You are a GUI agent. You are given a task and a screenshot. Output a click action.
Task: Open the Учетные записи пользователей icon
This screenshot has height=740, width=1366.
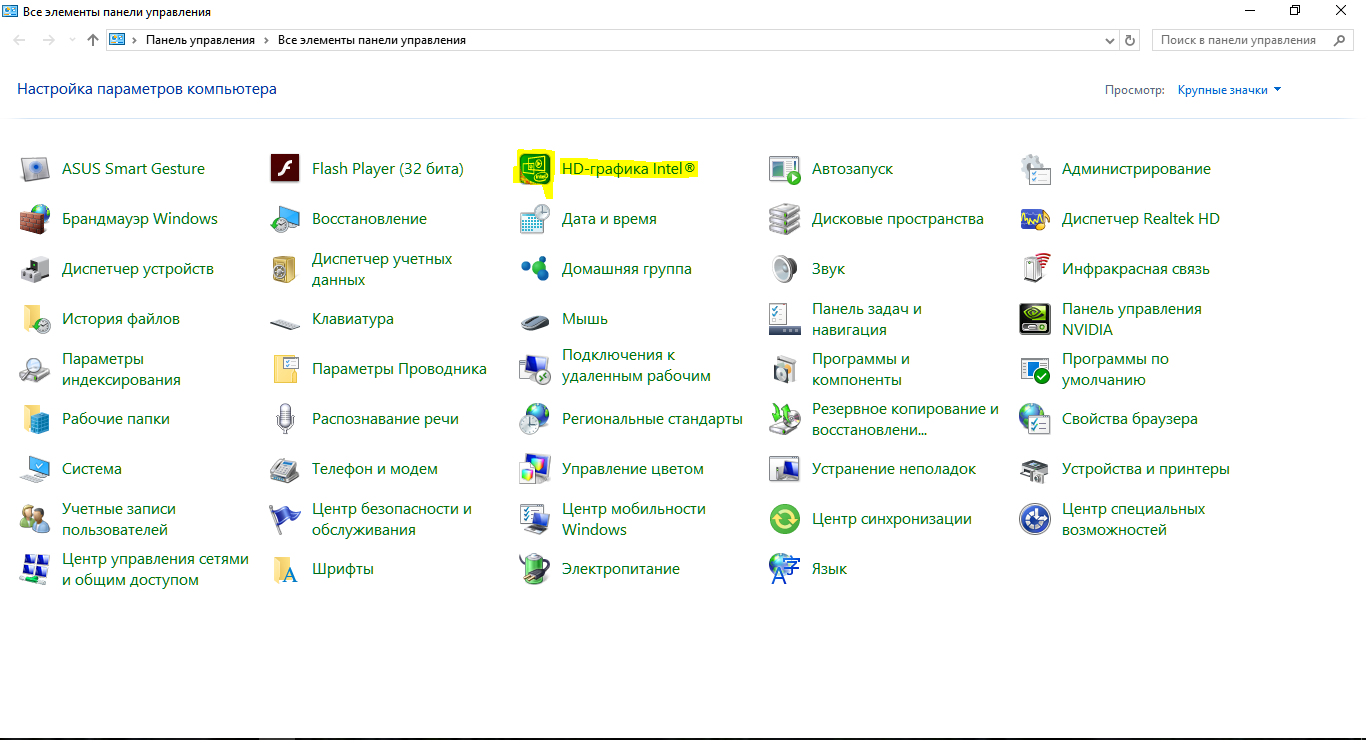(35, 519)
